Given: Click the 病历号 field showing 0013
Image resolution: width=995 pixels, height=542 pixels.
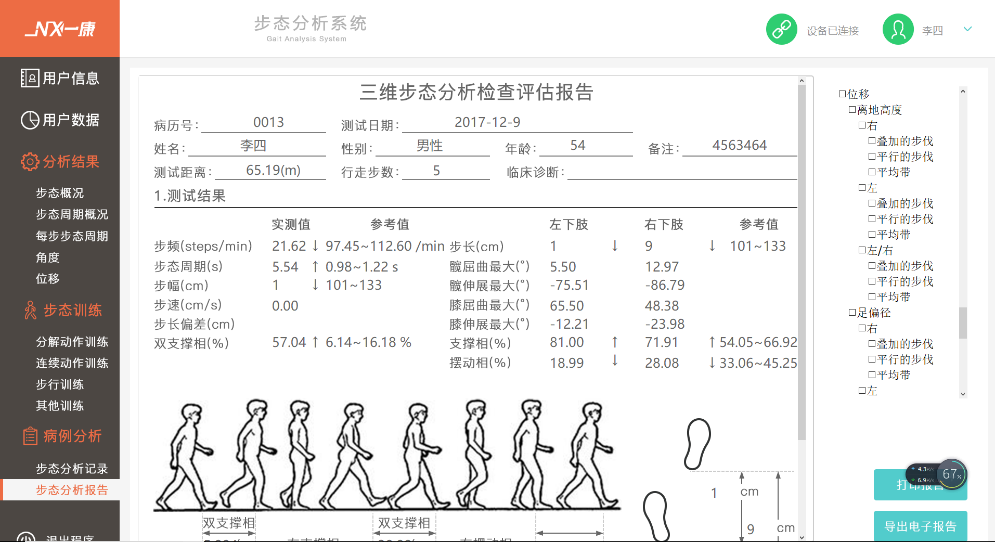Looking at the screenshot, I should point(268,123).
